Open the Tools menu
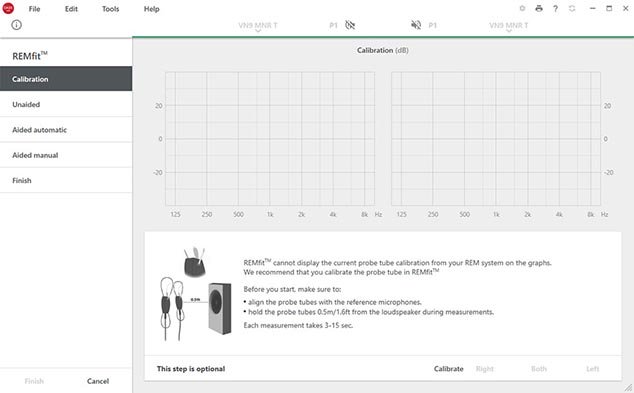Image resolution: width=634 pixels, height=393 pixels. [x=110, y=9]
